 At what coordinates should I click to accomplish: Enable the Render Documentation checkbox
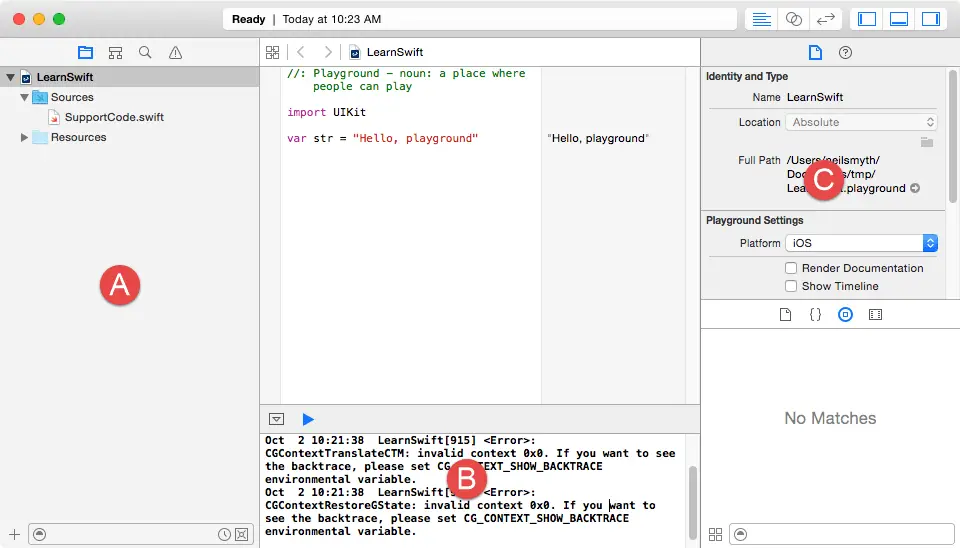(791, 268)
